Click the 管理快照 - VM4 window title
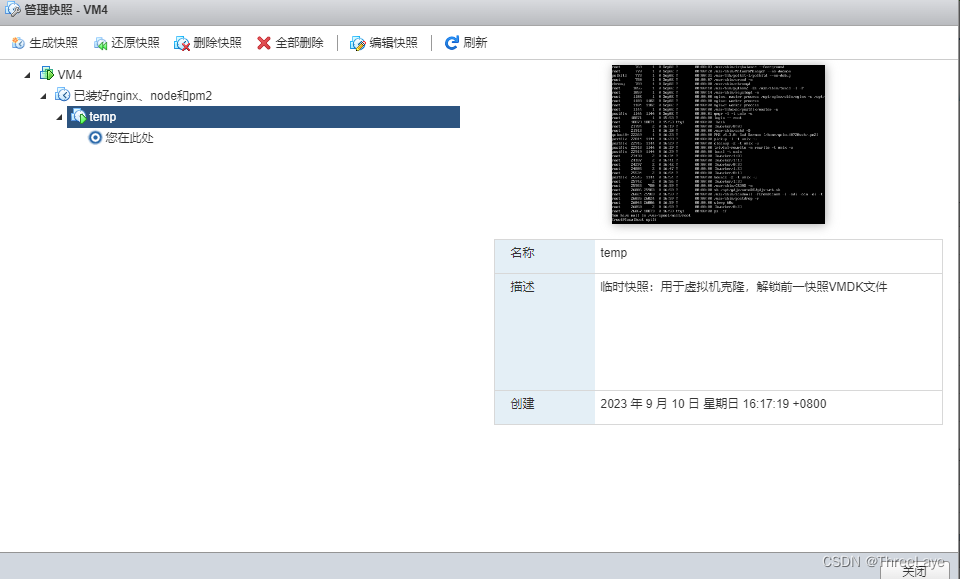 point(66,10)
